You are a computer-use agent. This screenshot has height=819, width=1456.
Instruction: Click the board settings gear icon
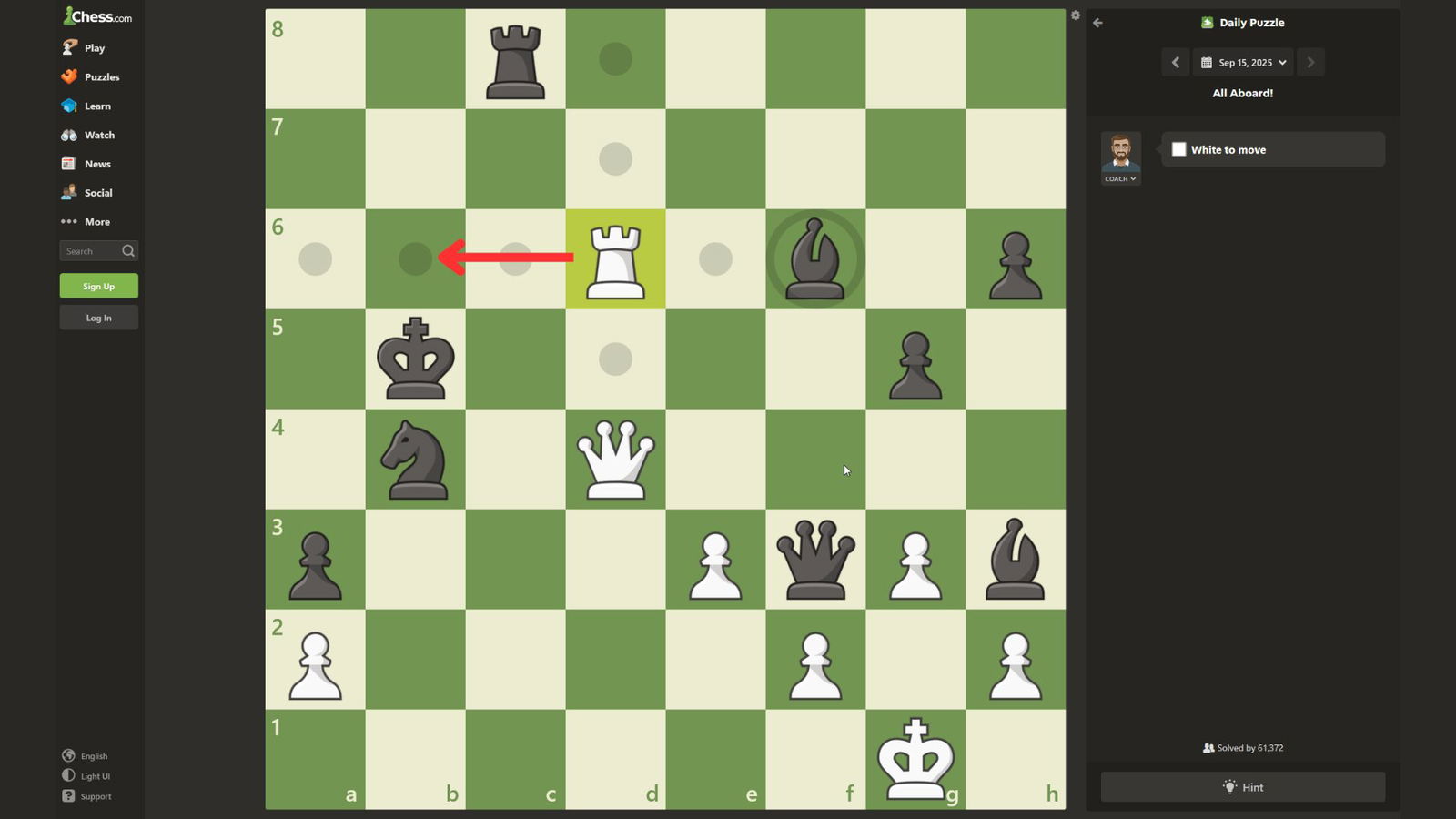pos(1075,15)
